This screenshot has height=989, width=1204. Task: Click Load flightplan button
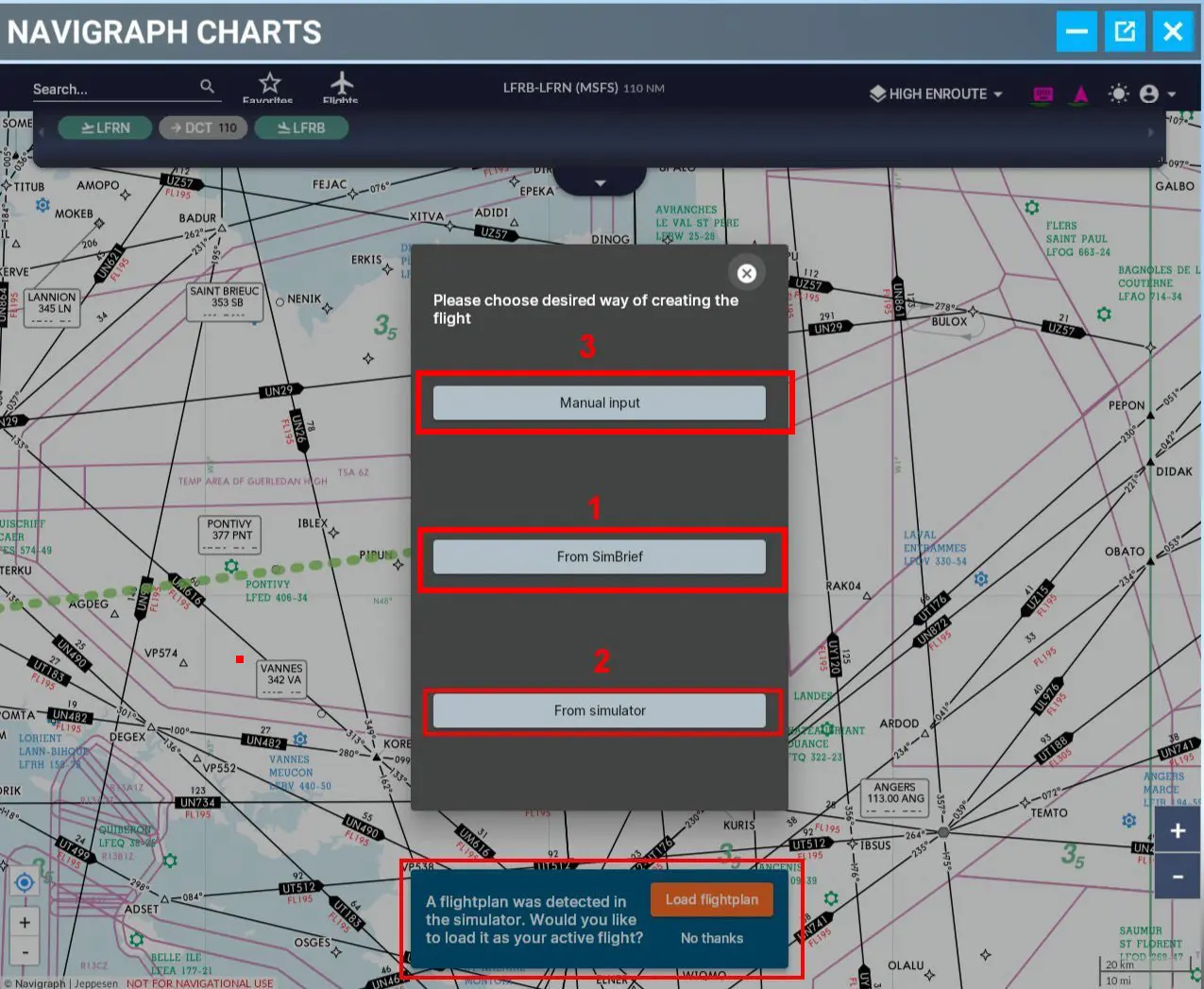(x=711, y=899)
